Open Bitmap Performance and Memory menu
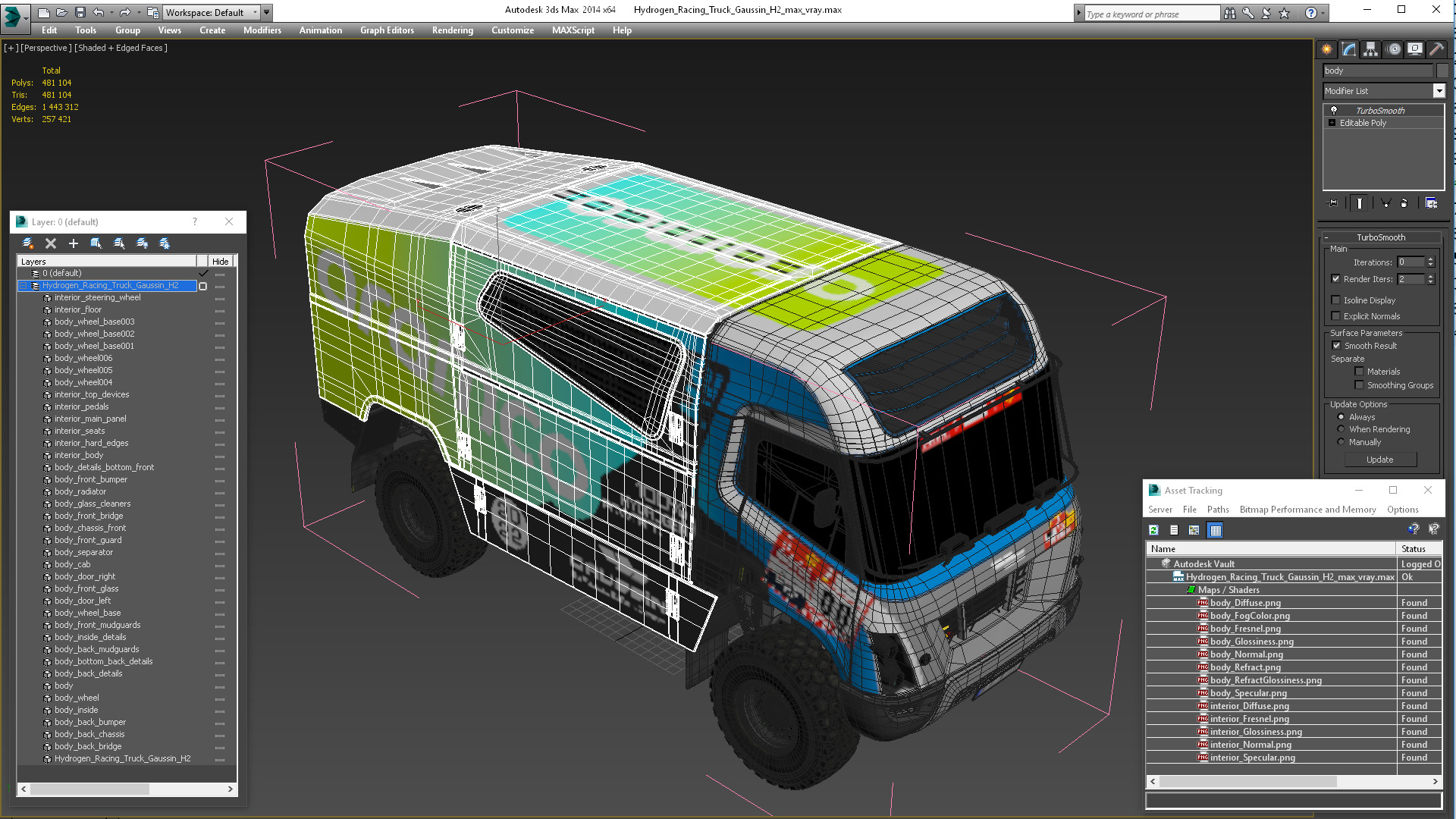The height and width of the screenshot is (819, 1456). click(x=1307, y=510)
